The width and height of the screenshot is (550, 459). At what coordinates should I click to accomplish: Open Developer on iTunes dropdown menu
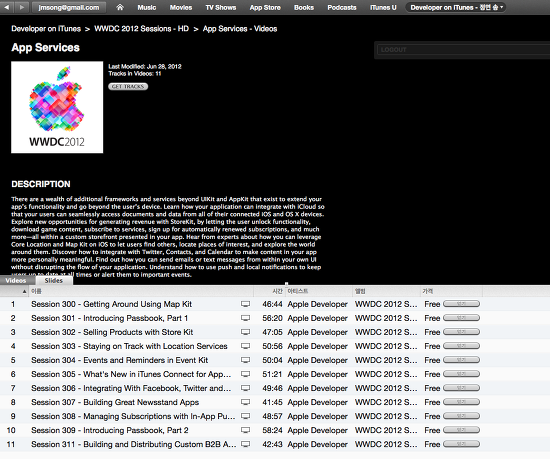pyautogui.click(x=456, y=7)
